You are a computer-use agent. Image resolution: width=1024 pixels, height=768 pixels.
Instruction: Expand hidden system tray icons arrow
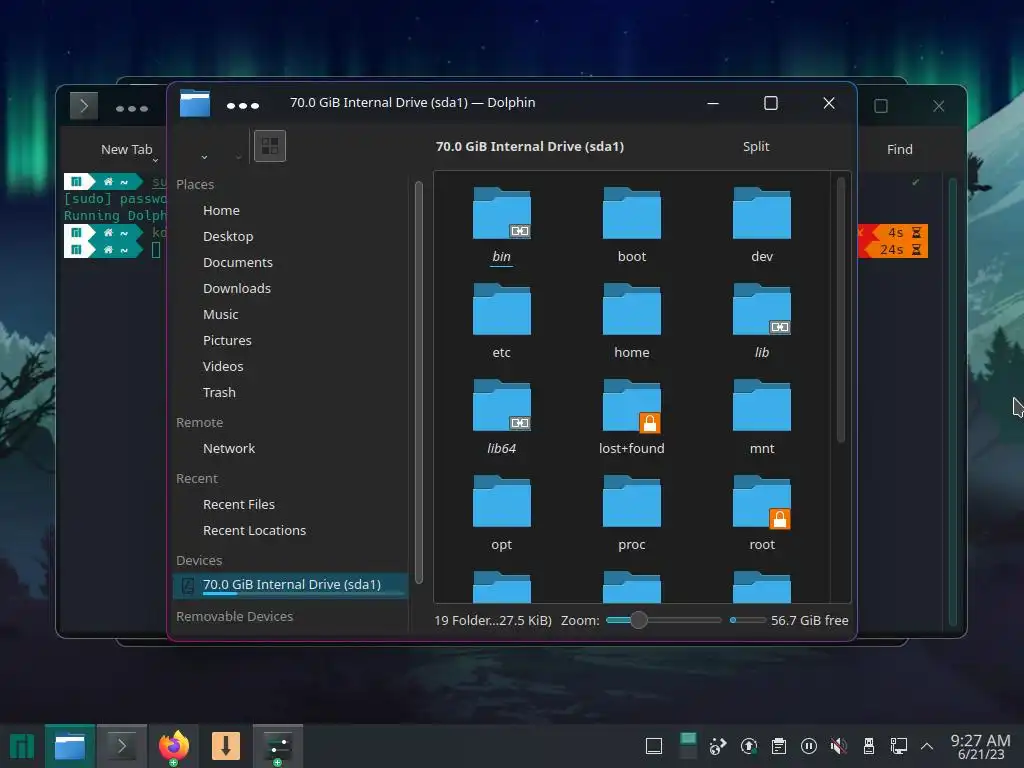[927, 746]
